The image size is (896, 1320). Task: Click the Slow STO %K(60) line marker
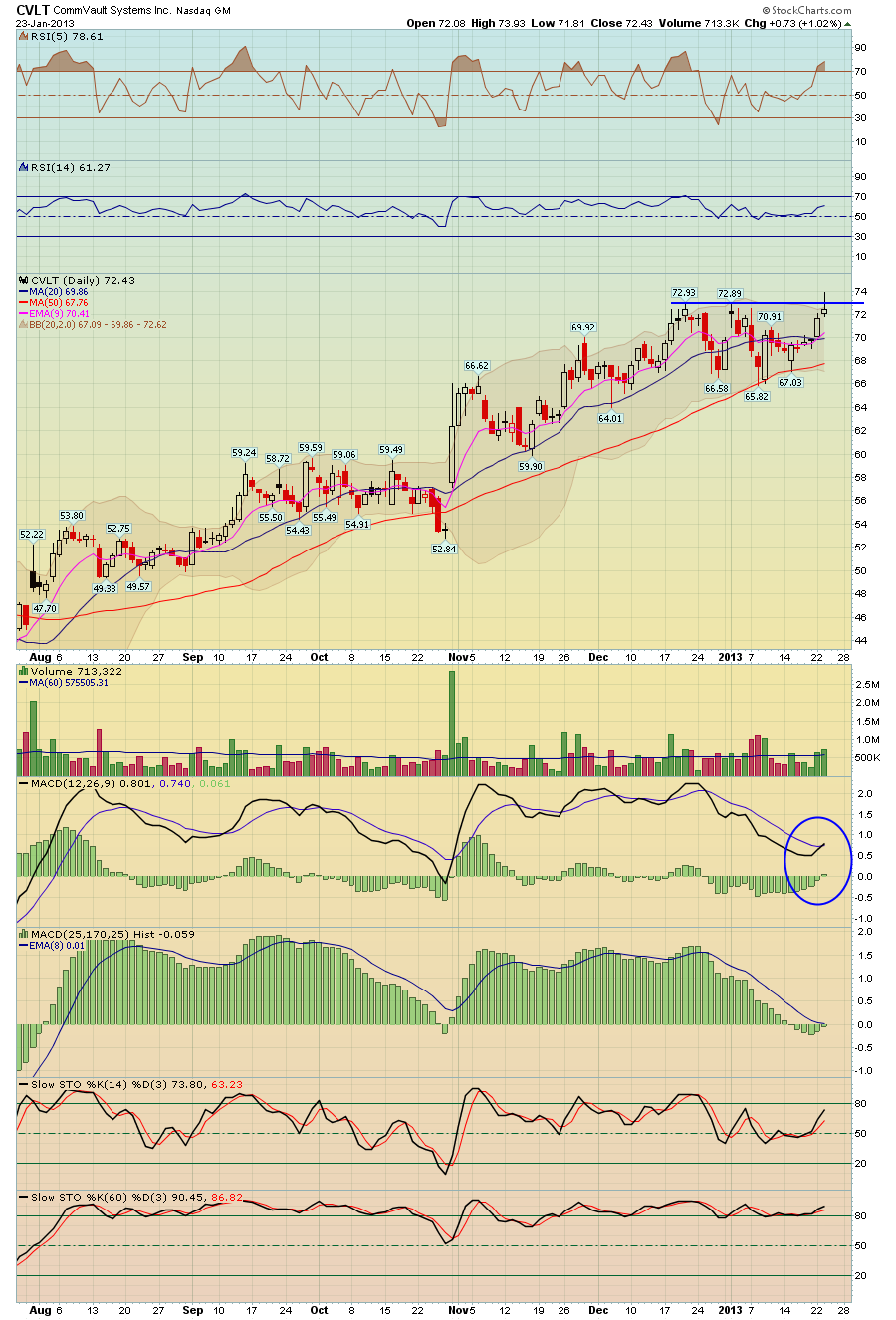click(24, 1197)
